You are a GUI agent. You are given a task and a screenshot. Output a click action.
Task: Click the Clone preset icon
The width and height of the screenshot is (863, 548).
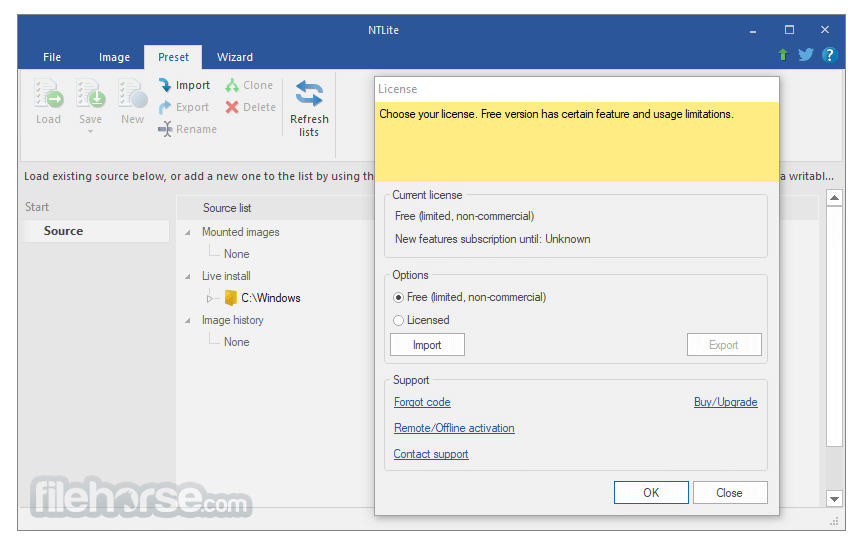point(232,85)
